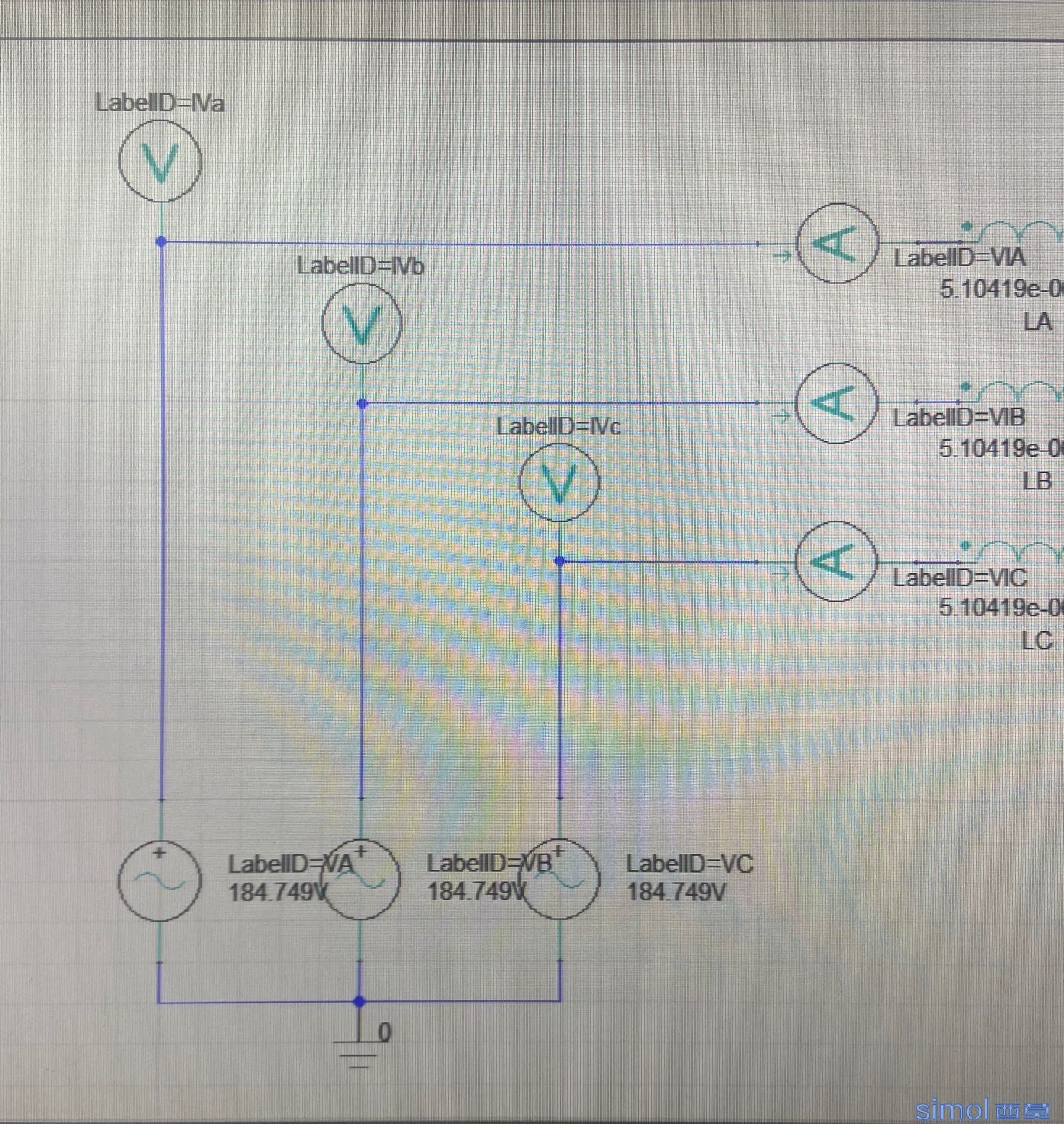Click the LabelID=VIA text
Viewport: 1064px width, 1124px height.
(959, 258)
